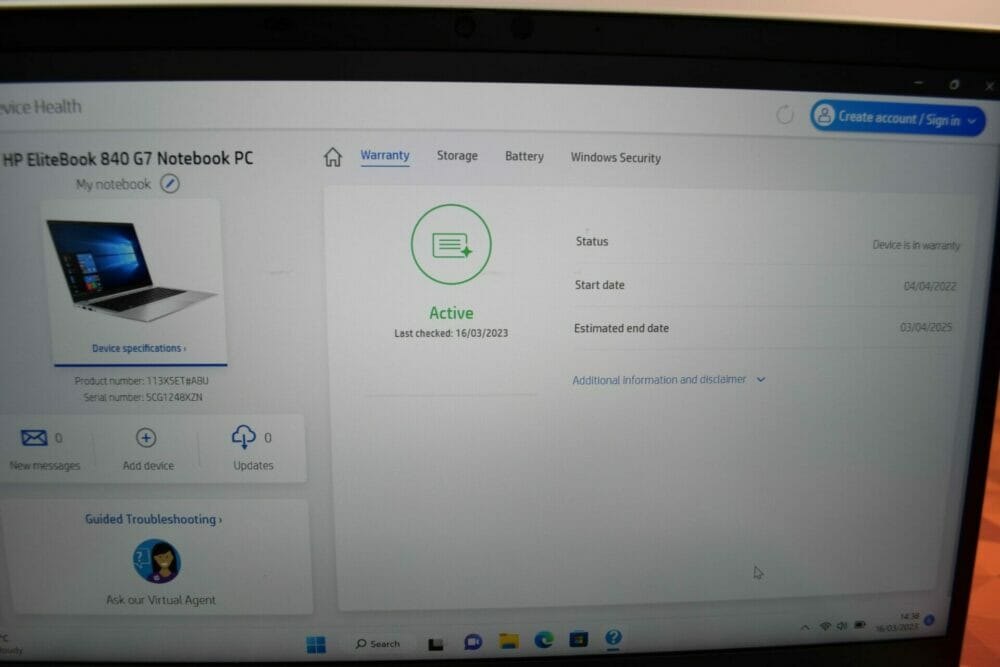This screenshot has width=1000, height=667.
Task: Open the Device specifications link
Action: point(139,348)
